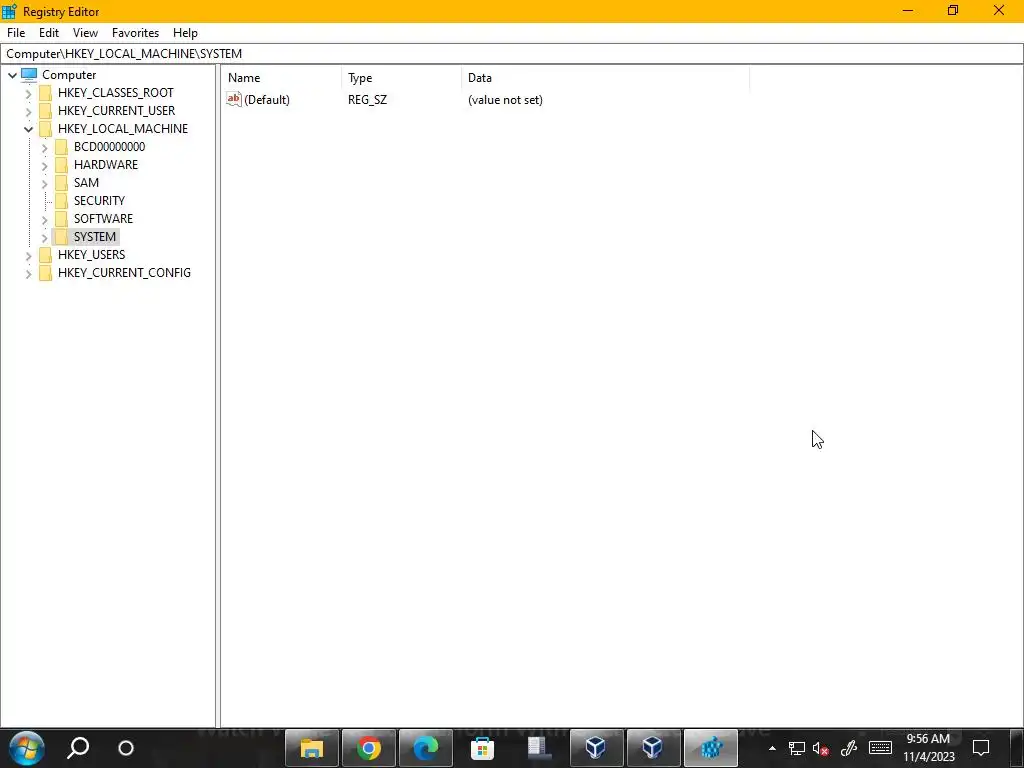Viewport: 1024px width, 768px height.
Task: Sort values by Type column header
Action: pos(401,78)
